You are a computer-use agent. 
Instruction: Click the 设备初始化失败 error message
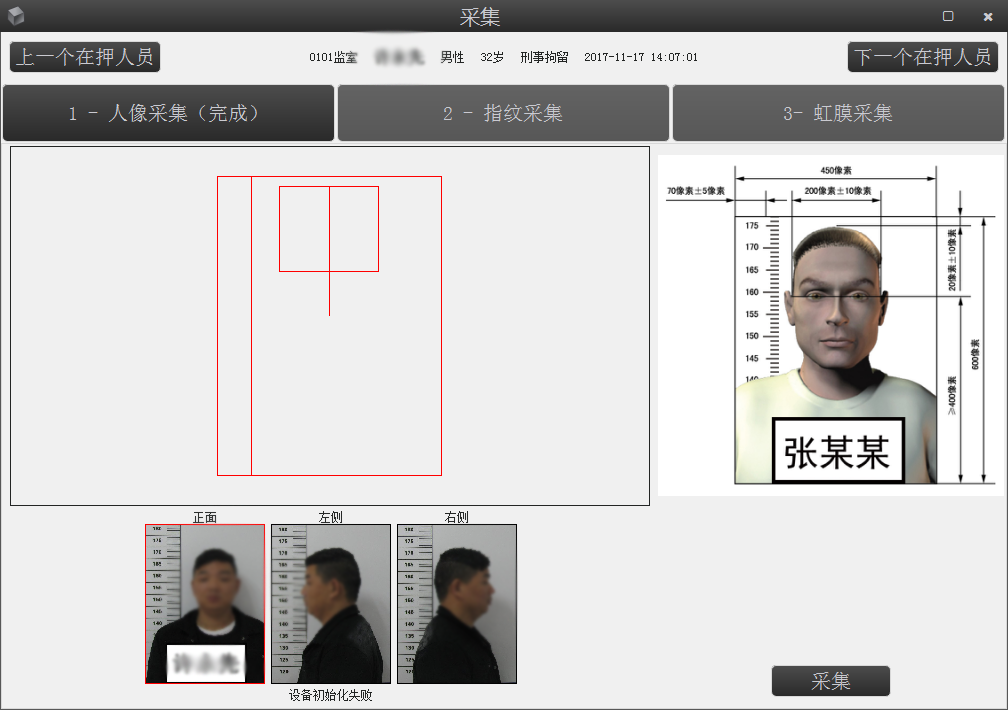coord(330,696)
